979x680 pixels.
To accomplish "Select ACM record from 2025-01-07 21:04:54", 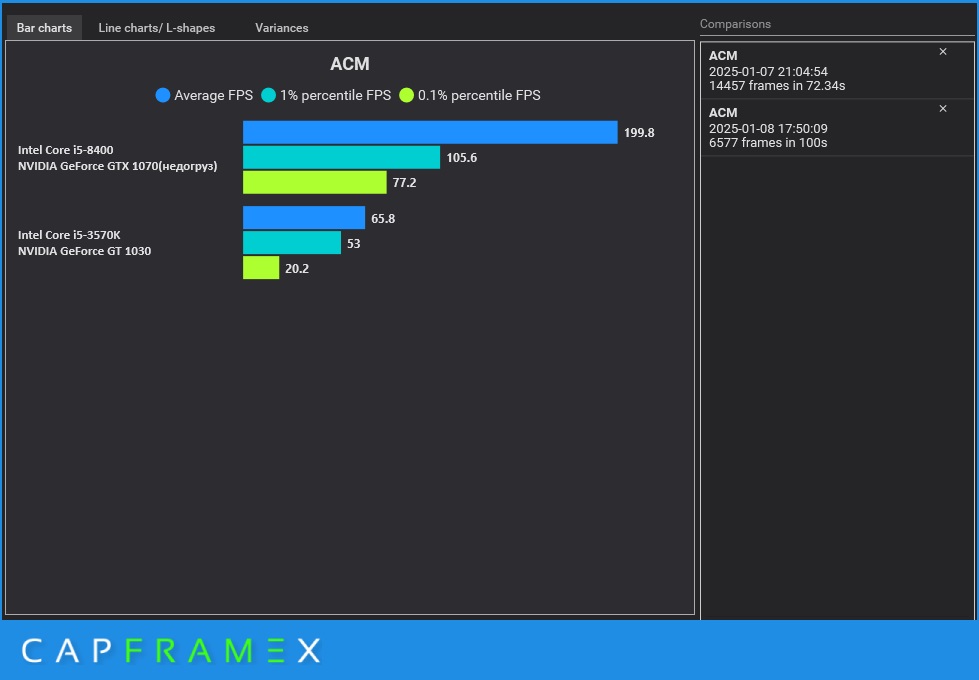I will (837, 71).
